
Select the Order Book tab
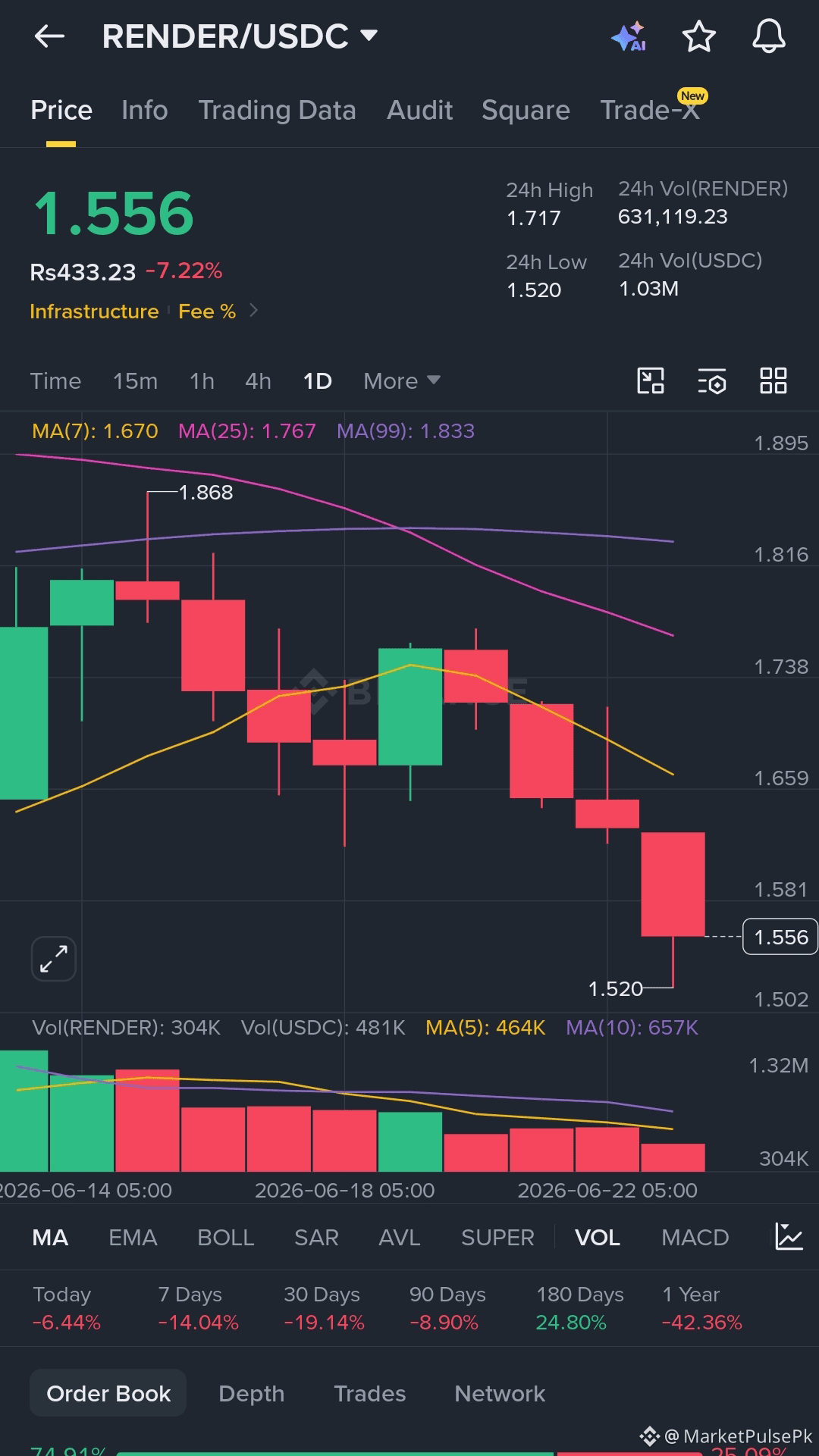(108, 1393)
